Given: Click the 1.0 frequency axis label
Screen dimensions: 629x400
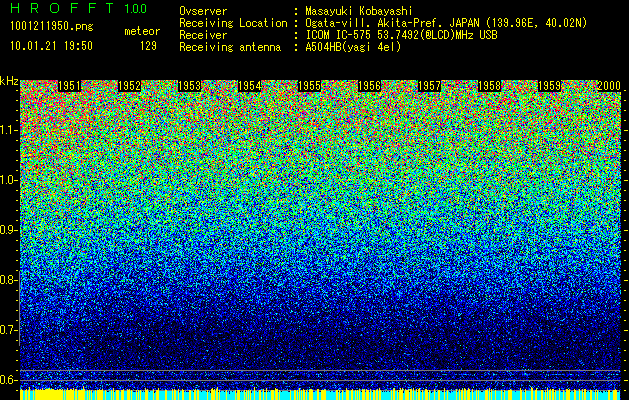Looking at the screenshot, I should 8,180.
